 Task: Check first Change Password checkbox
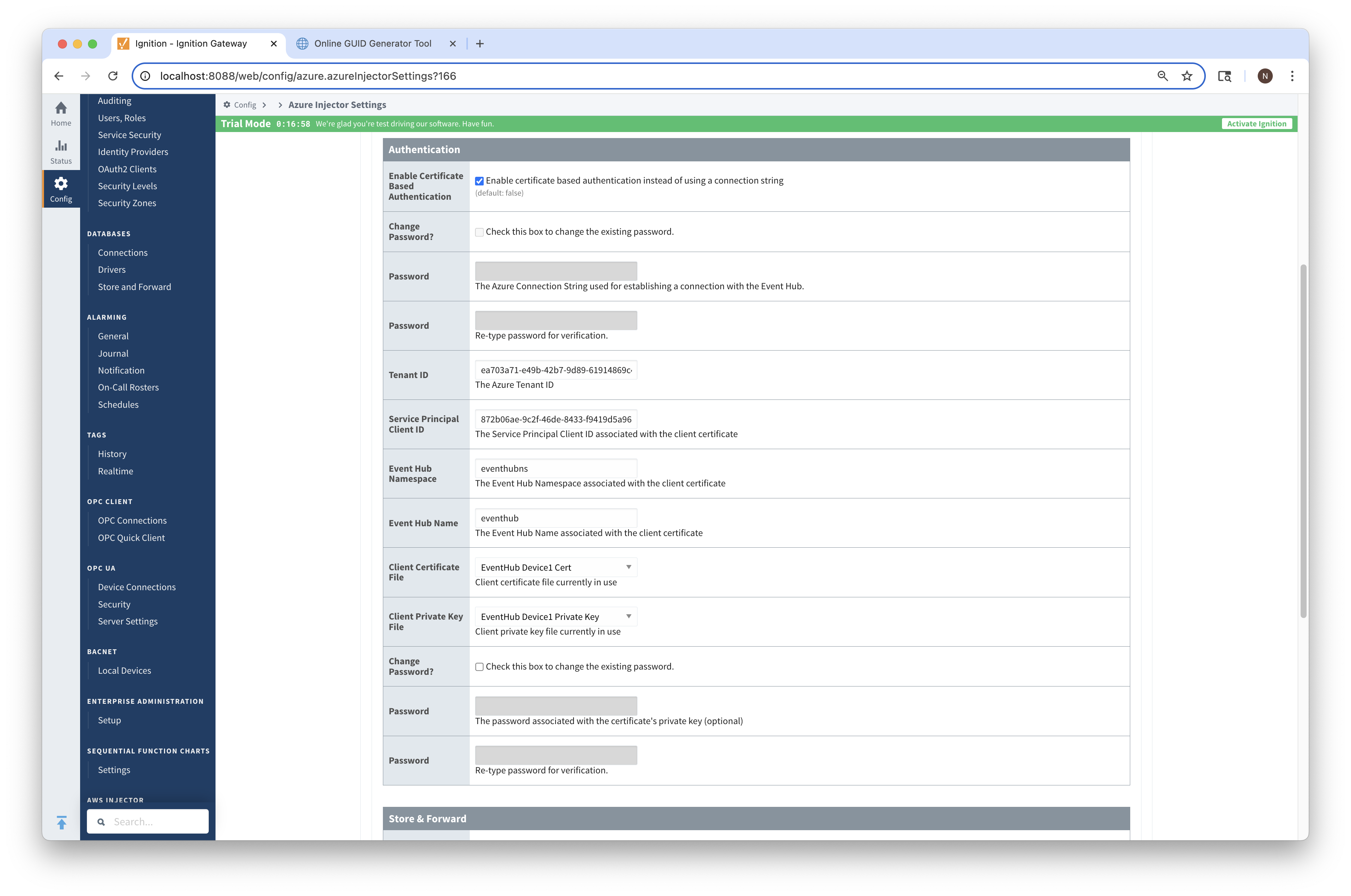click(479, 232)
